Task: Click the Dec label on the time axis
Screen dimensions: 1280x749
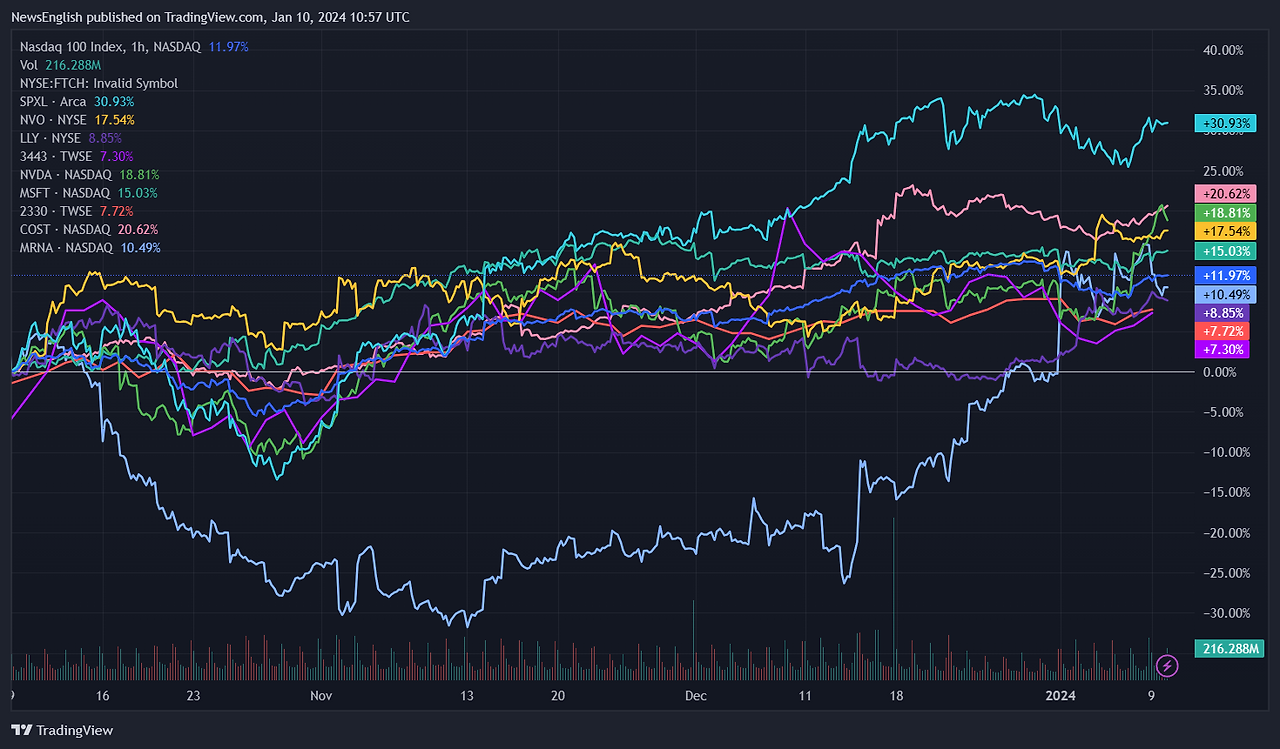Action: point(696,696)
